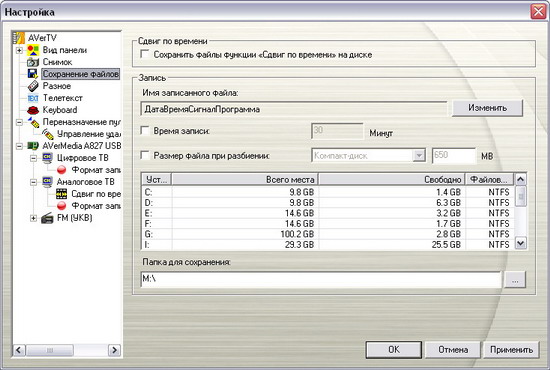Click tree panel scroll left arrow
The image size is (550, 370).
[19, 350]
